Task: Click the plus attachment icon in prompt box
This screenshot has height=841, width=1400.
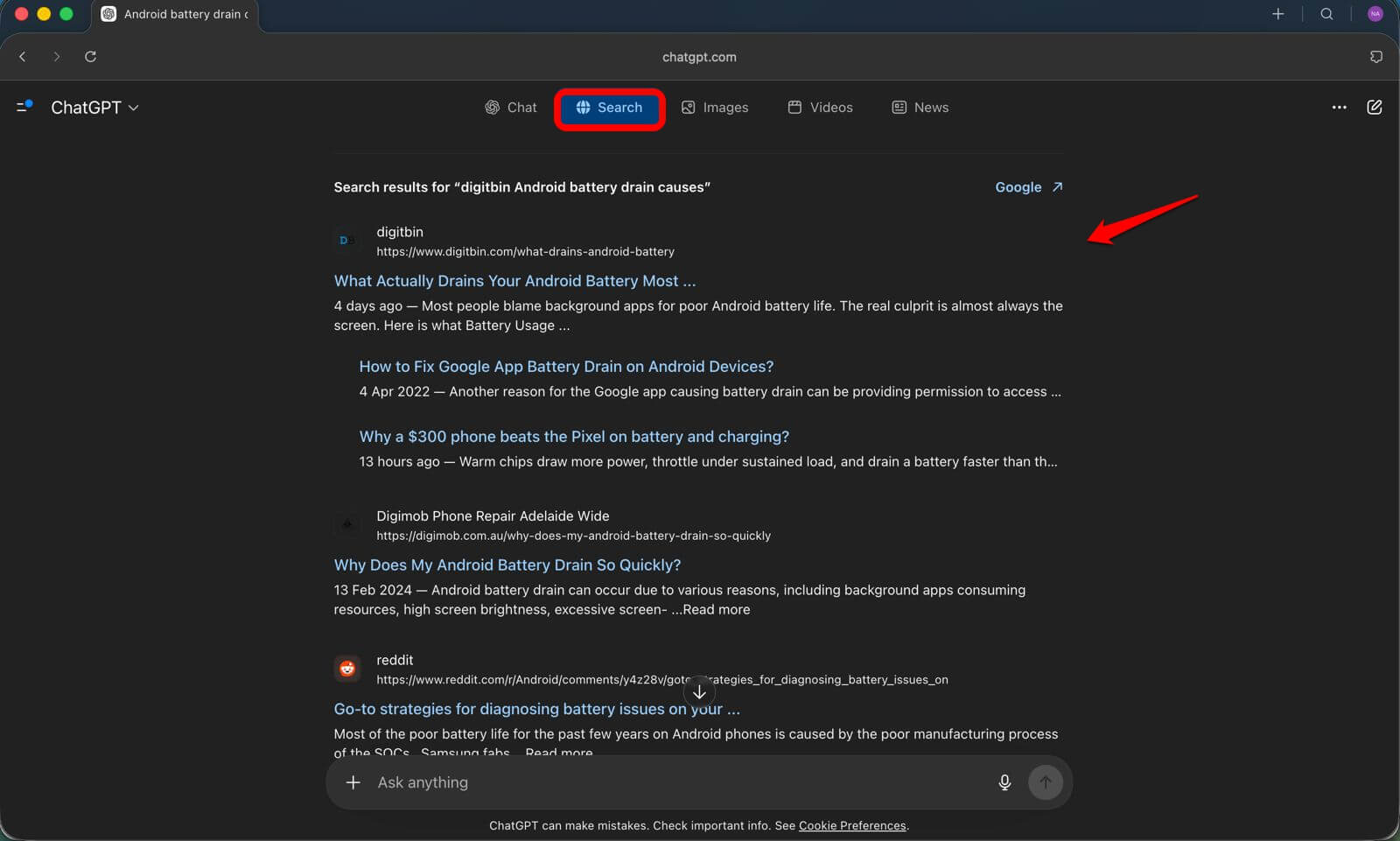Action: [x=353, y=782]
